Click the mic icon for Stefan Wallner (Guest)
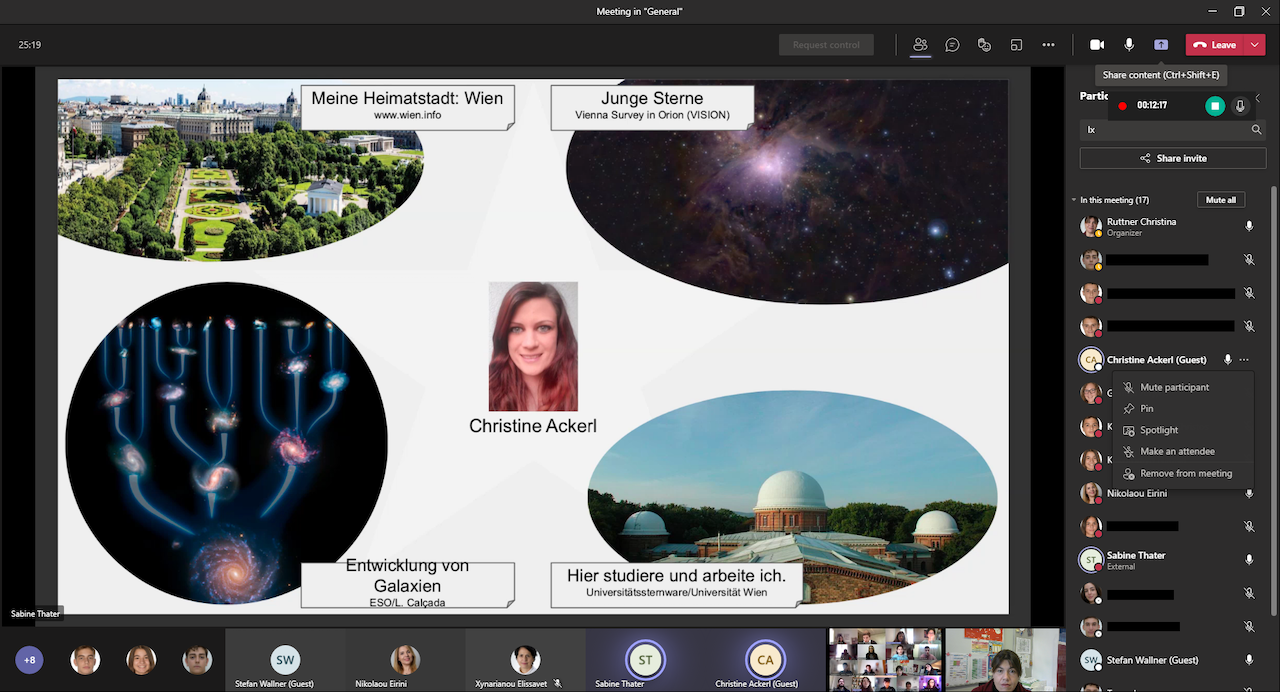 coord(1249,660)
